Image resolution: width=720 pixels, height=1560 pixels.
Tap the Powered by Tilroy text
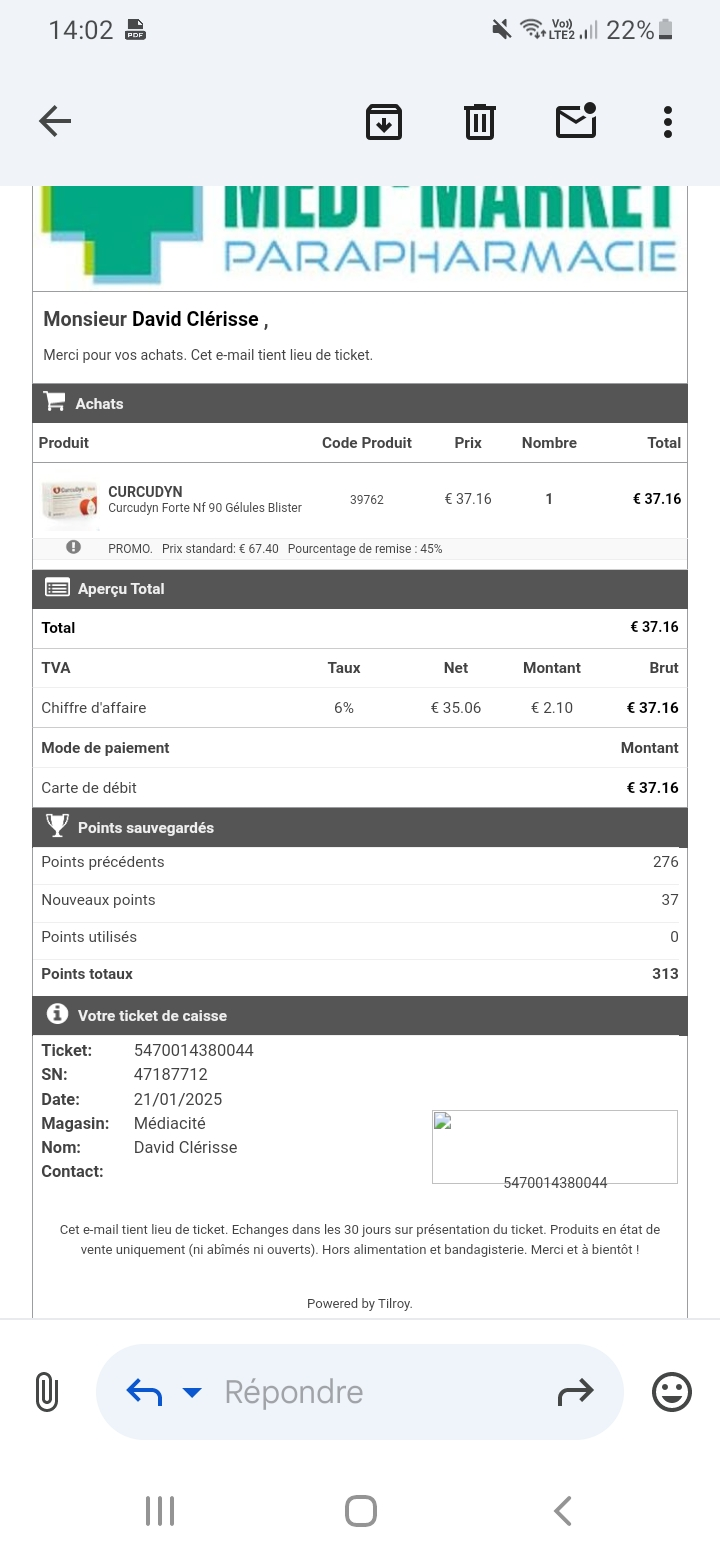click(x=360, y=1303)
